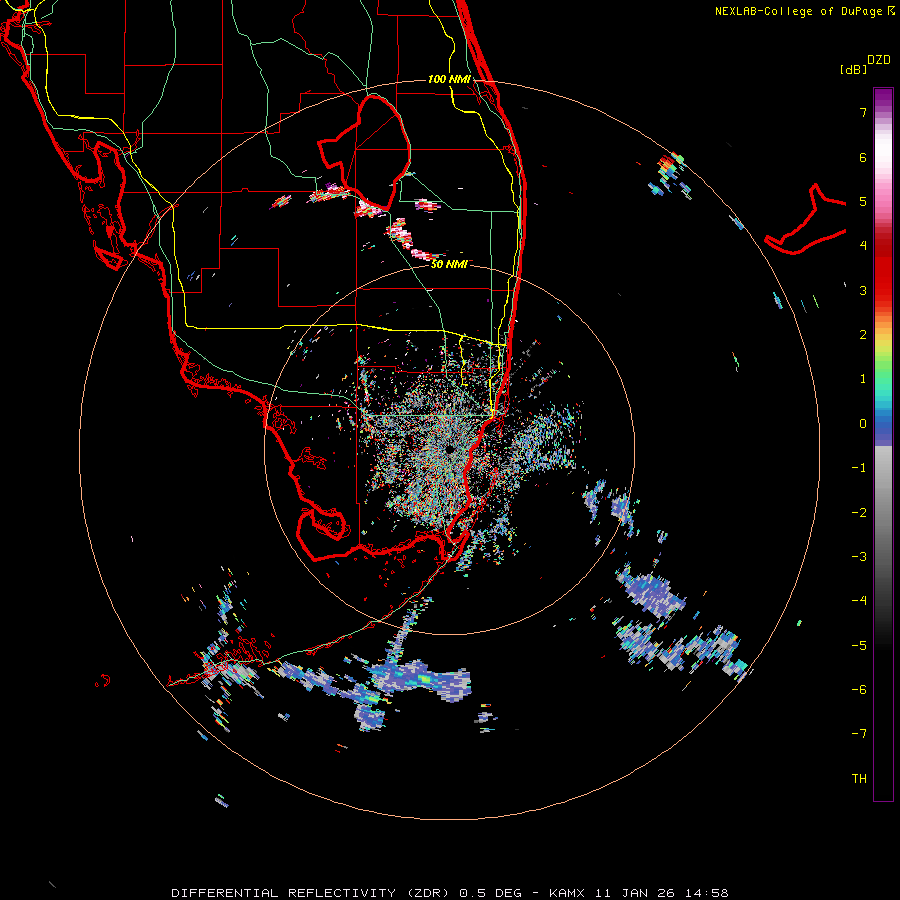Click the "0" value on the color scale
Image resolution: width=900 pixels, height=900 pixels.
[x=863, y=424]
